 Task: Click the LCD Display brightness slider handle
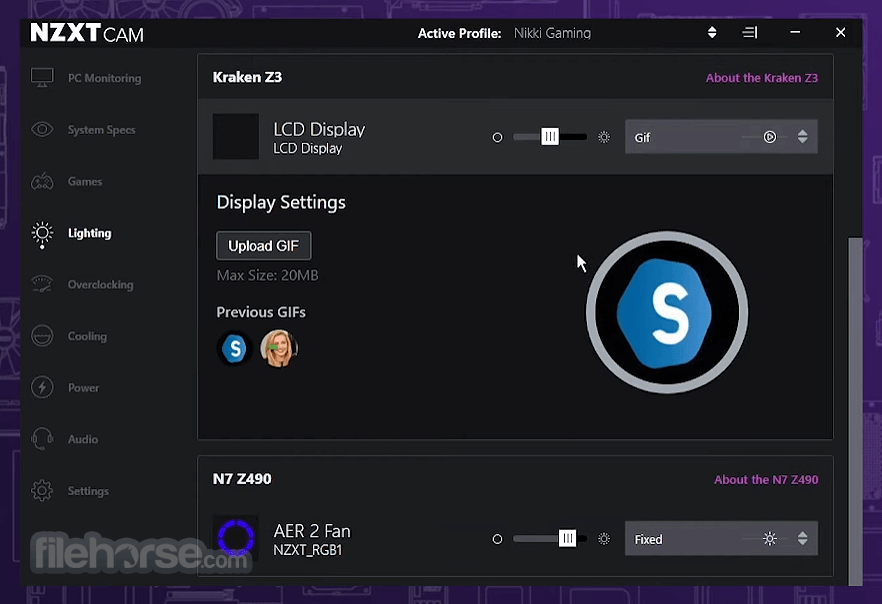[550, 137]
